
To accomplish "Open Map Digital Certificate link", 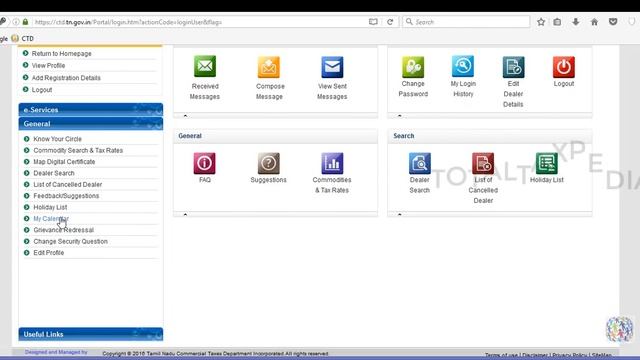I will pos(64,162).
